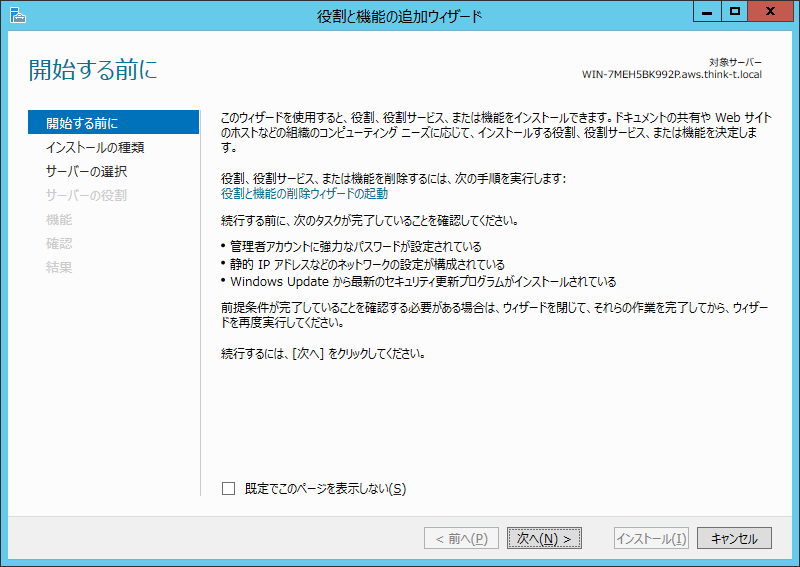Select the 結果 step in sidebar

click(x=59, y=267)
